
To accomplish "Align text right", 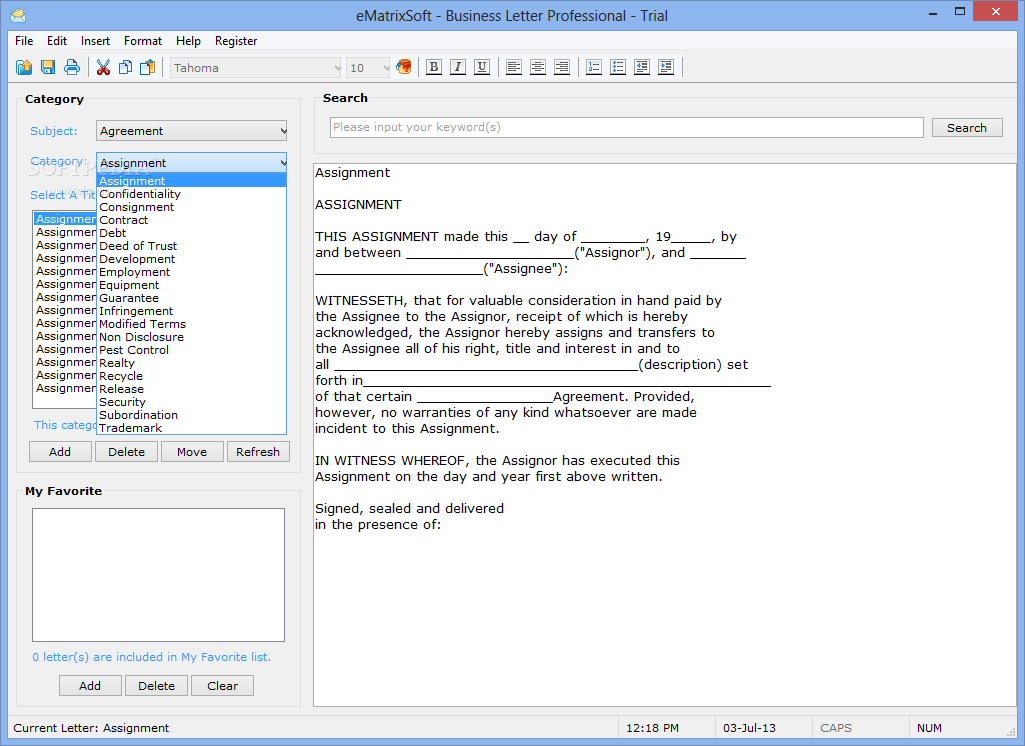I will tap(562, 67).
